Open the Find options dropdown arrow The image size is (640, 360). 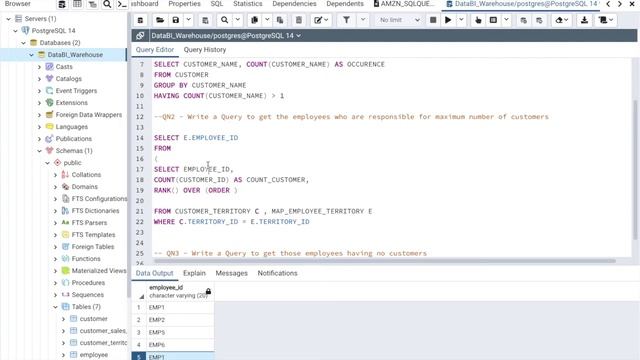click(238, 20)
